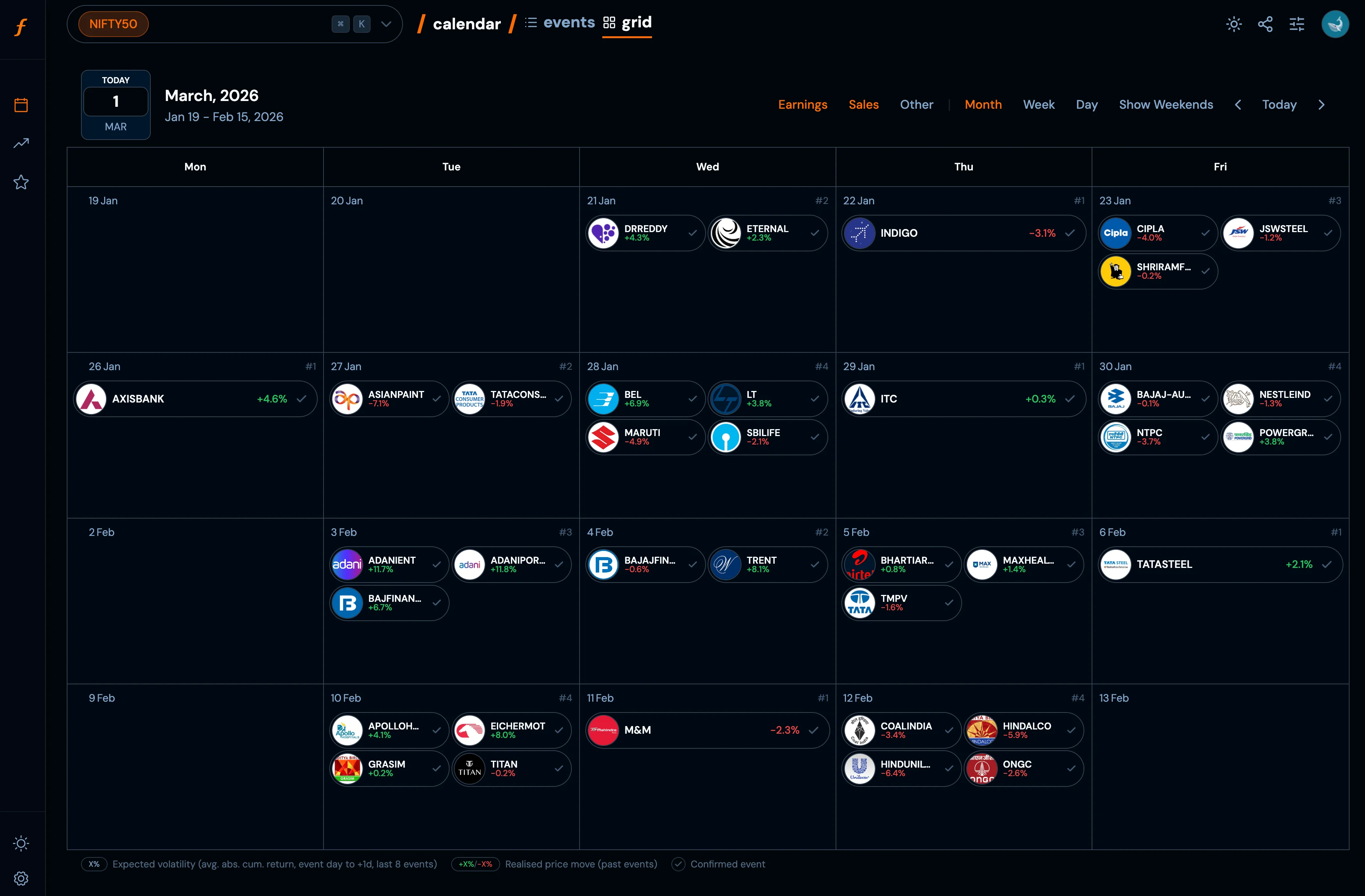Viewport: 1365px width, 896px height.
Task: Enable Show Weekends option
Action: (1165, 104)
